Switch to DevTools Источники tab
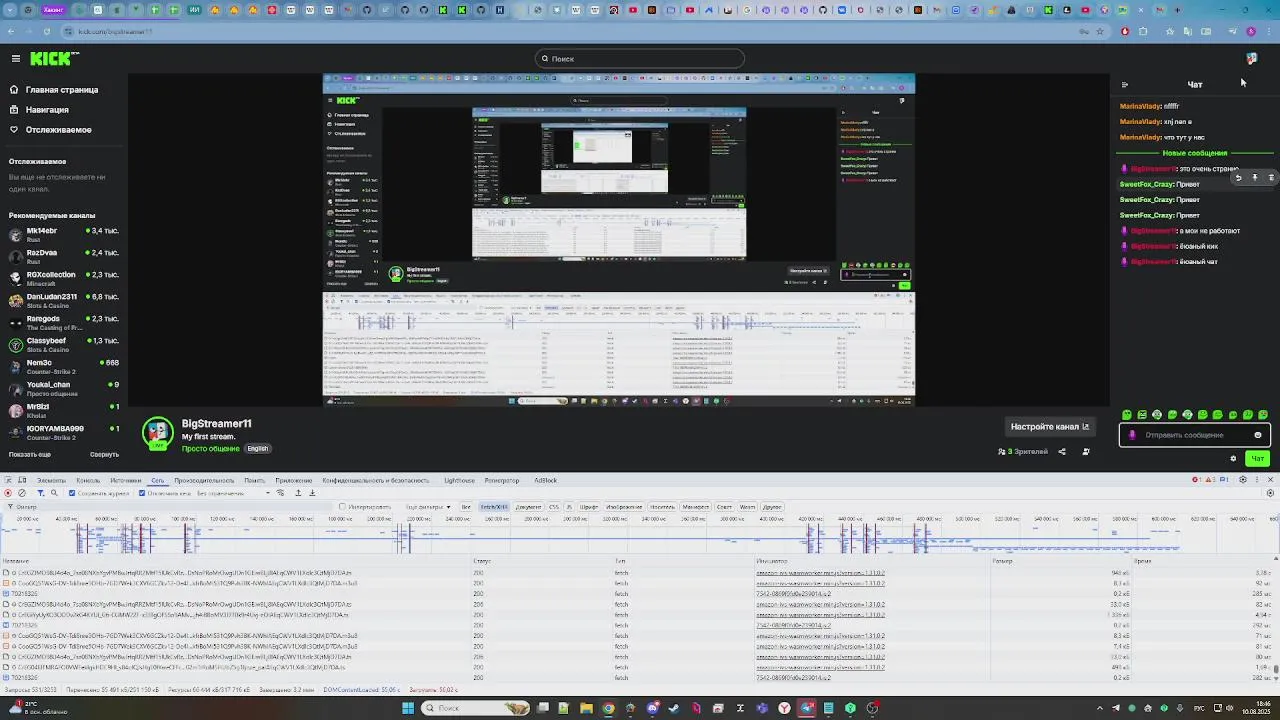This screenshot has width=1280, height=720. tap(126, 480)
